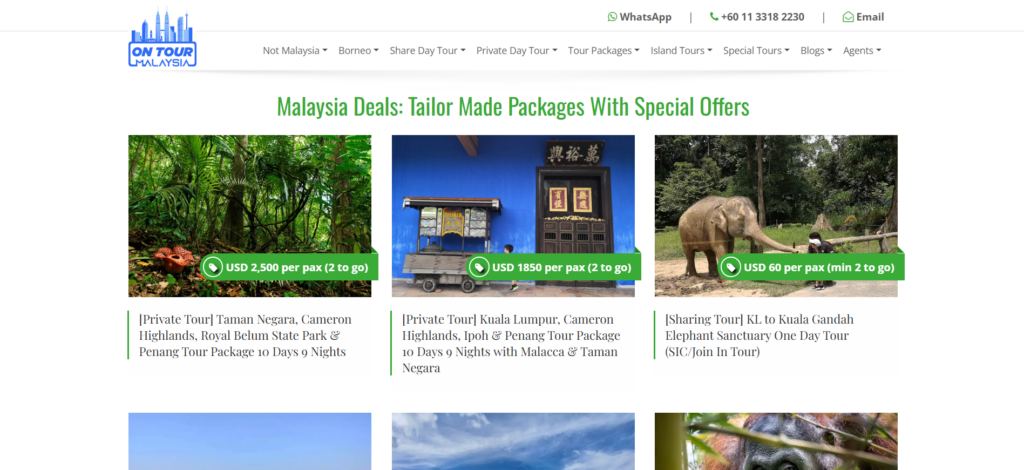Open the Borneo dropdown menu
The height and width of the screenshot is (470, 1024).
pyautogui.click(x=359, y=50)
